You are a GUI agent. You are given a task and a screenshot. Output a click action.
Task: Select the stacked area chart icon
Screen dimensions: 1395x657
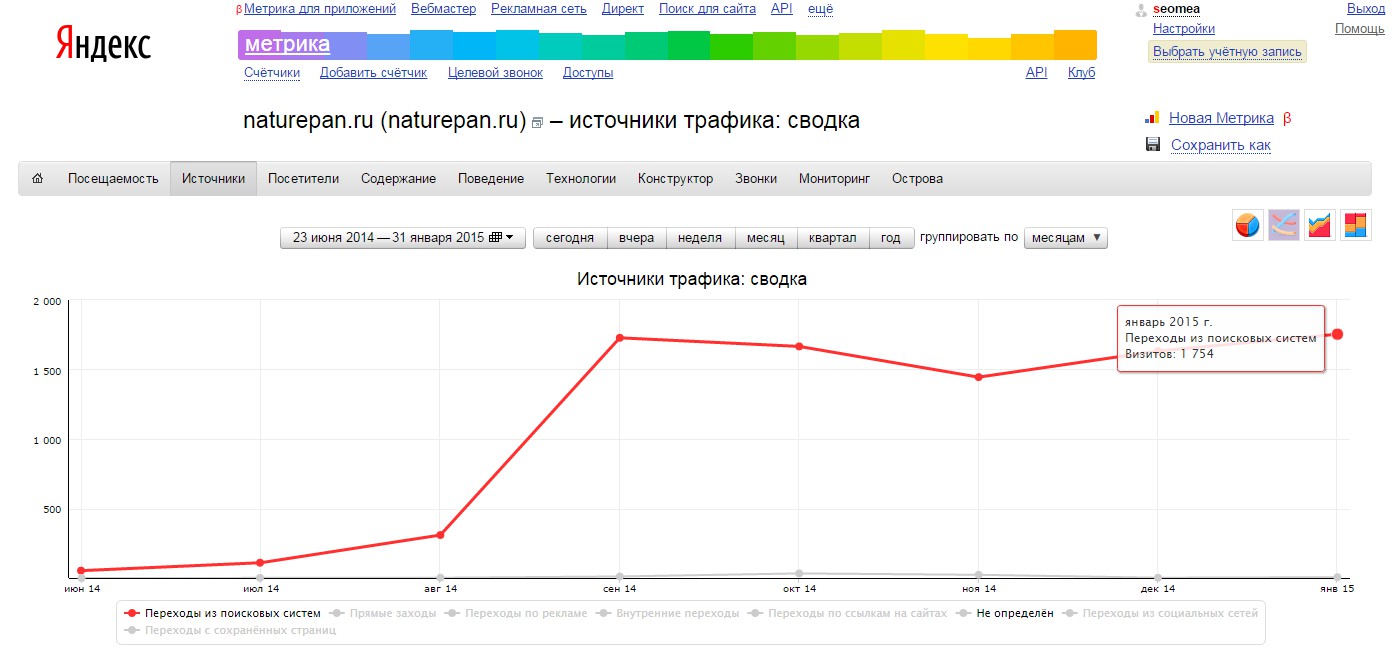point(1320,225)
